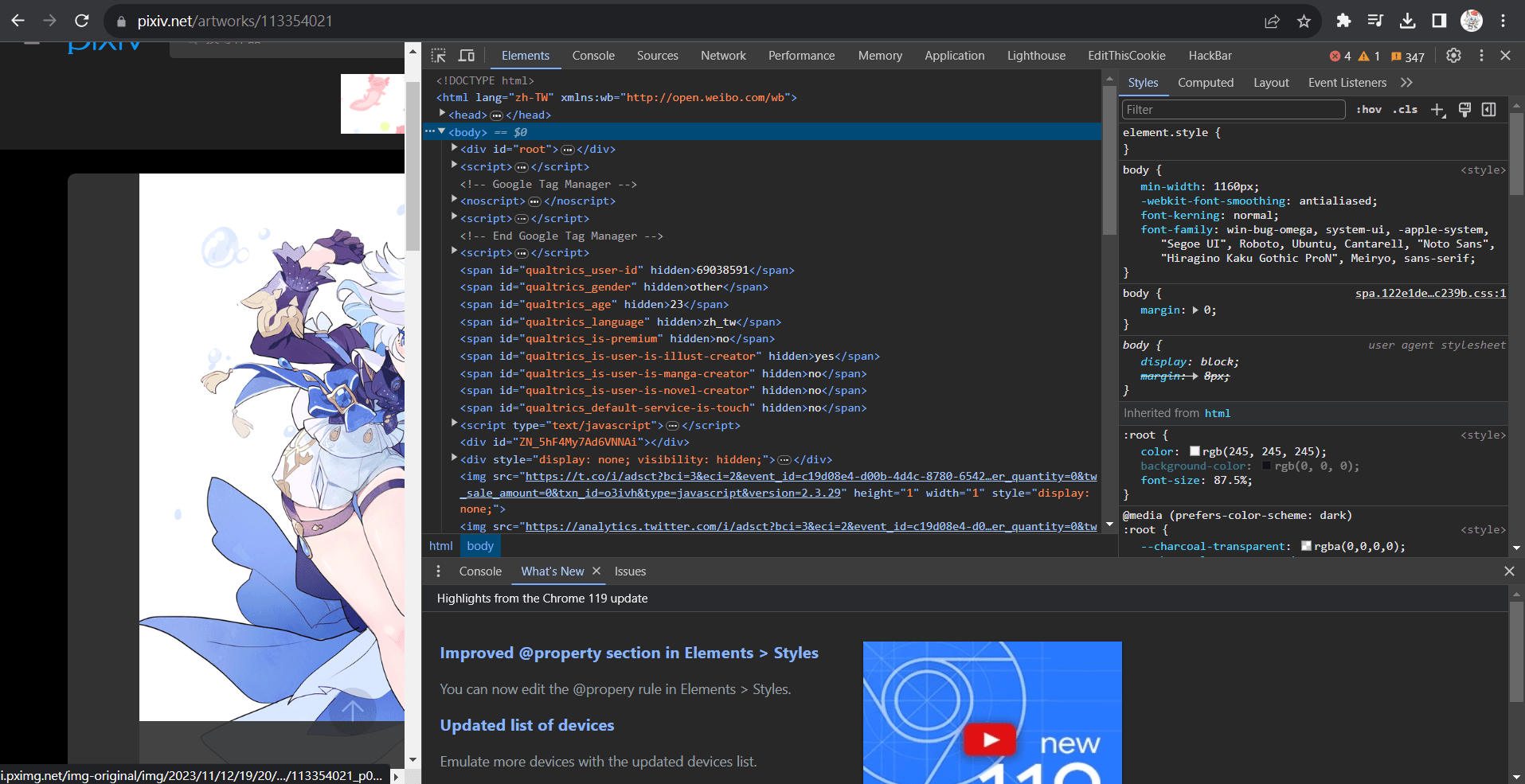Switch to the Console tab in DevTools
Image resolution: width=1525 pixels, height=784 pixels.
(593, 56)
